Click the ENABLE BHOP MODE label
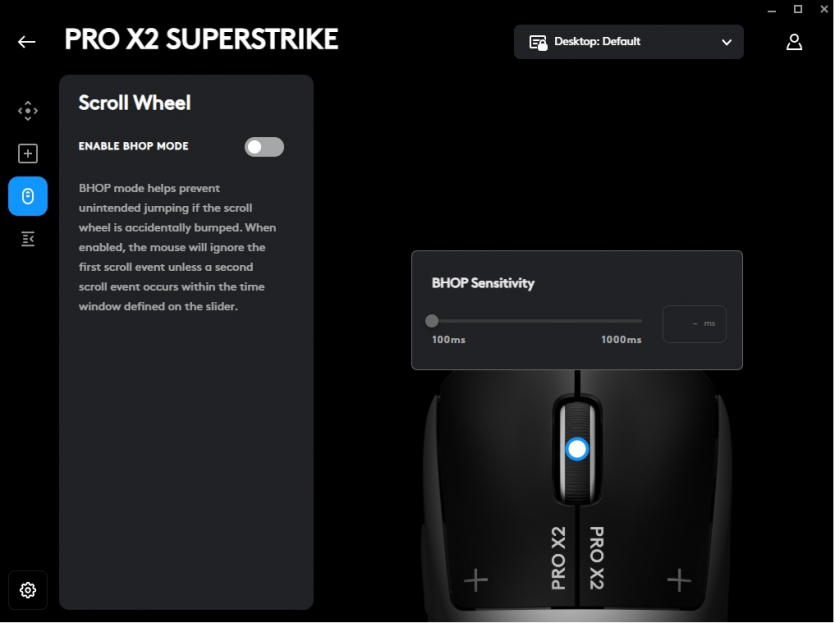Viewport: 835px width, 623px height. 134,147
